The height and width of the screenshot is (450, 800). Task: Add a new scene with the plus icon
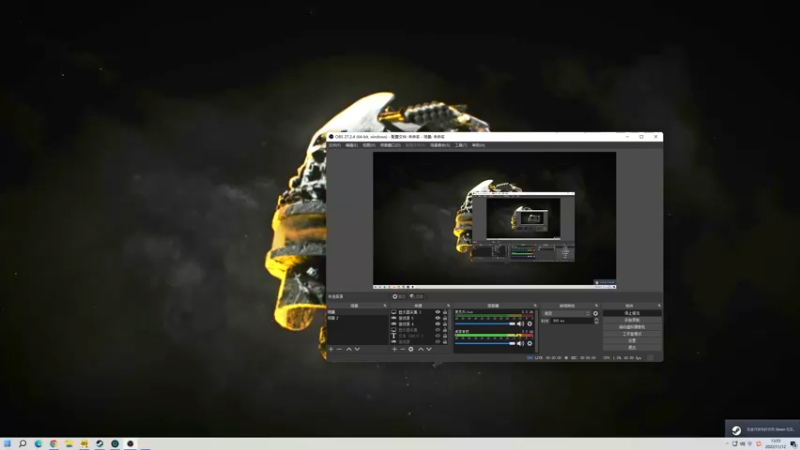tap(331, 349)
